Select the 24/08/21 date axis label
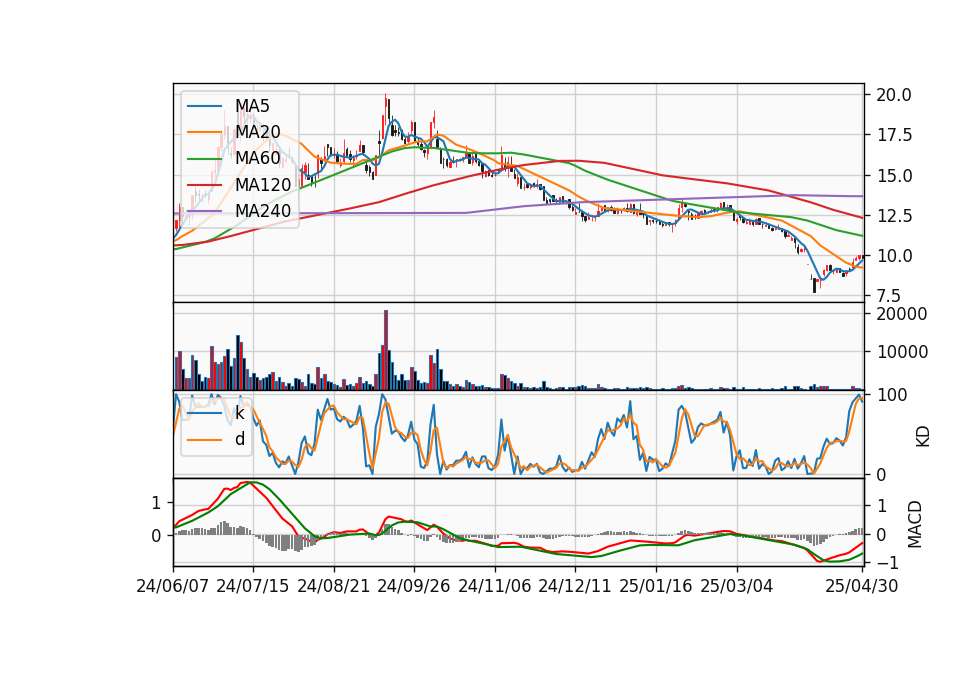960x690 pixels. pyautogui.click(x=334, y=586)
